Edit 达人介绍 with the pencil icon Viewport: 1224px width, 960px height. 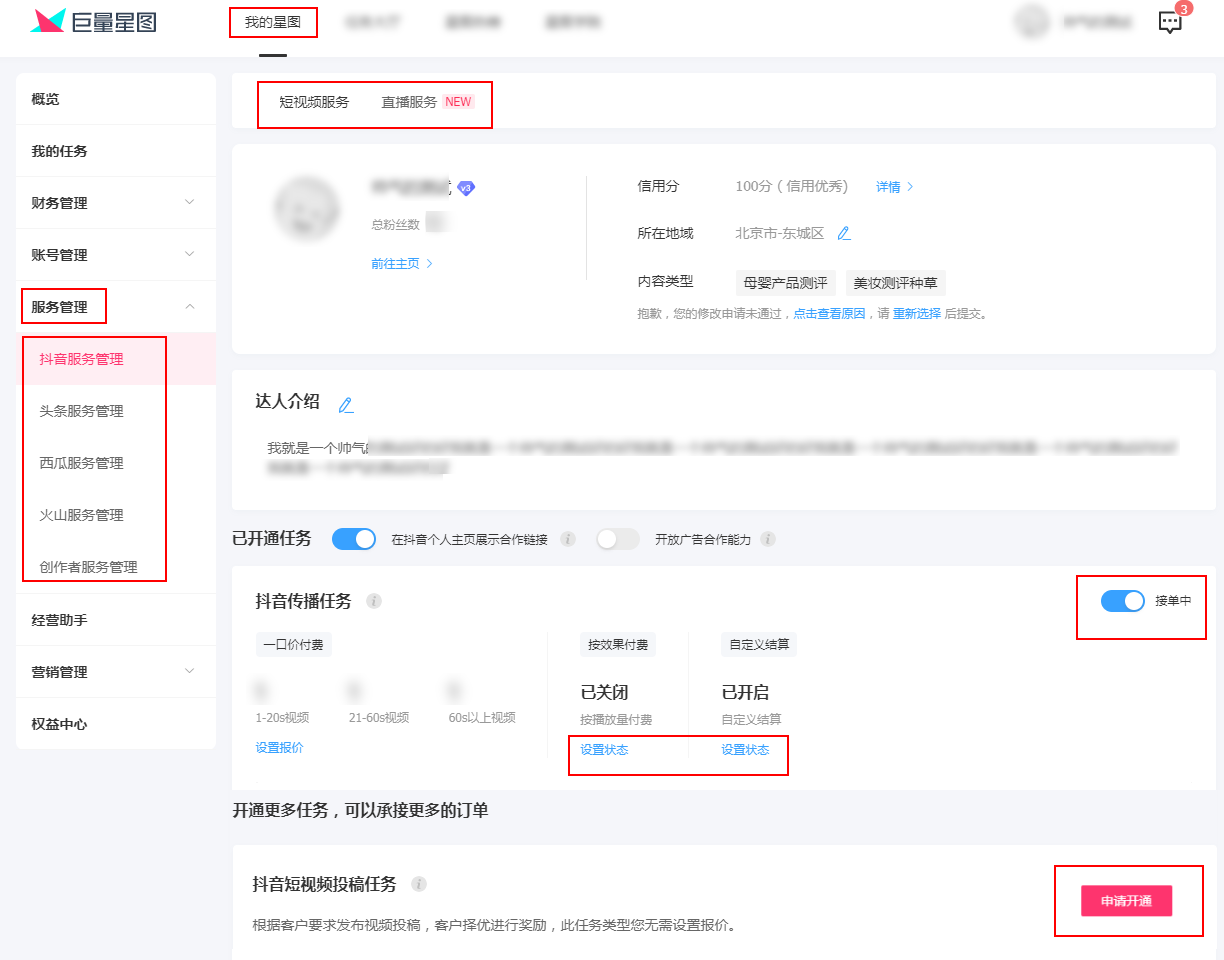(346, 405)
